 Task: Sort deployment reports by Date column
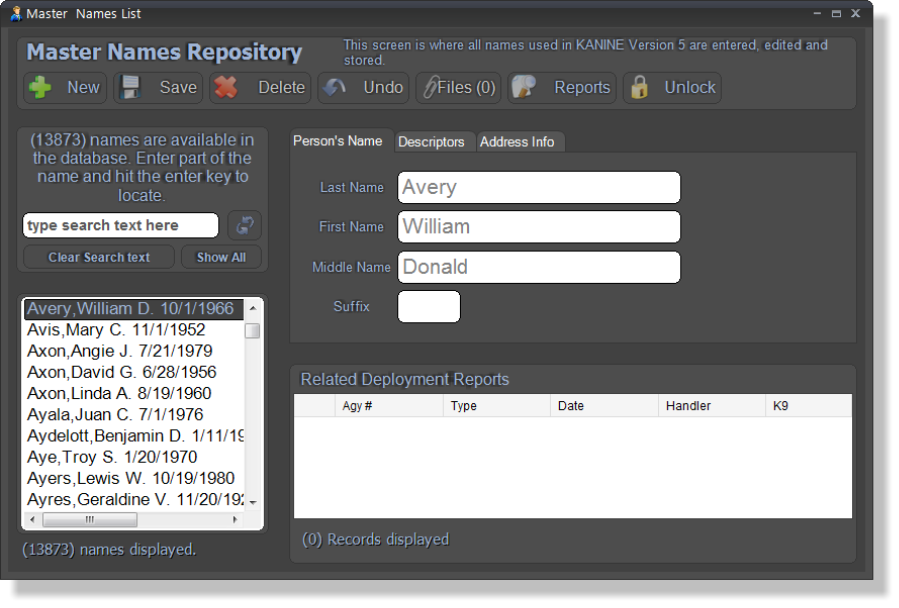604,406
